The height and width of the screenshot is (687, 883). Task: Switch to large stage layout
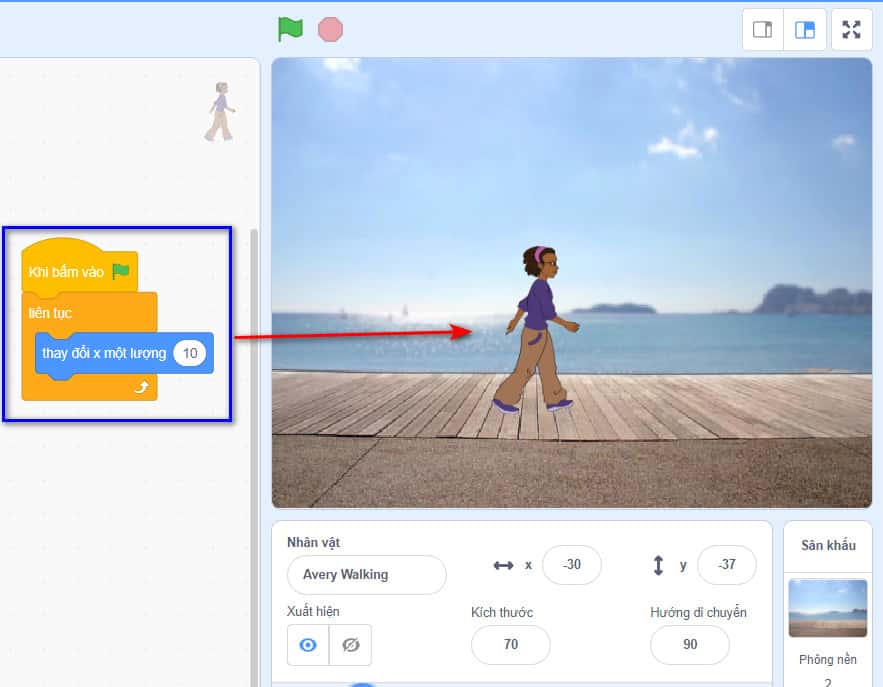[805, 30]
